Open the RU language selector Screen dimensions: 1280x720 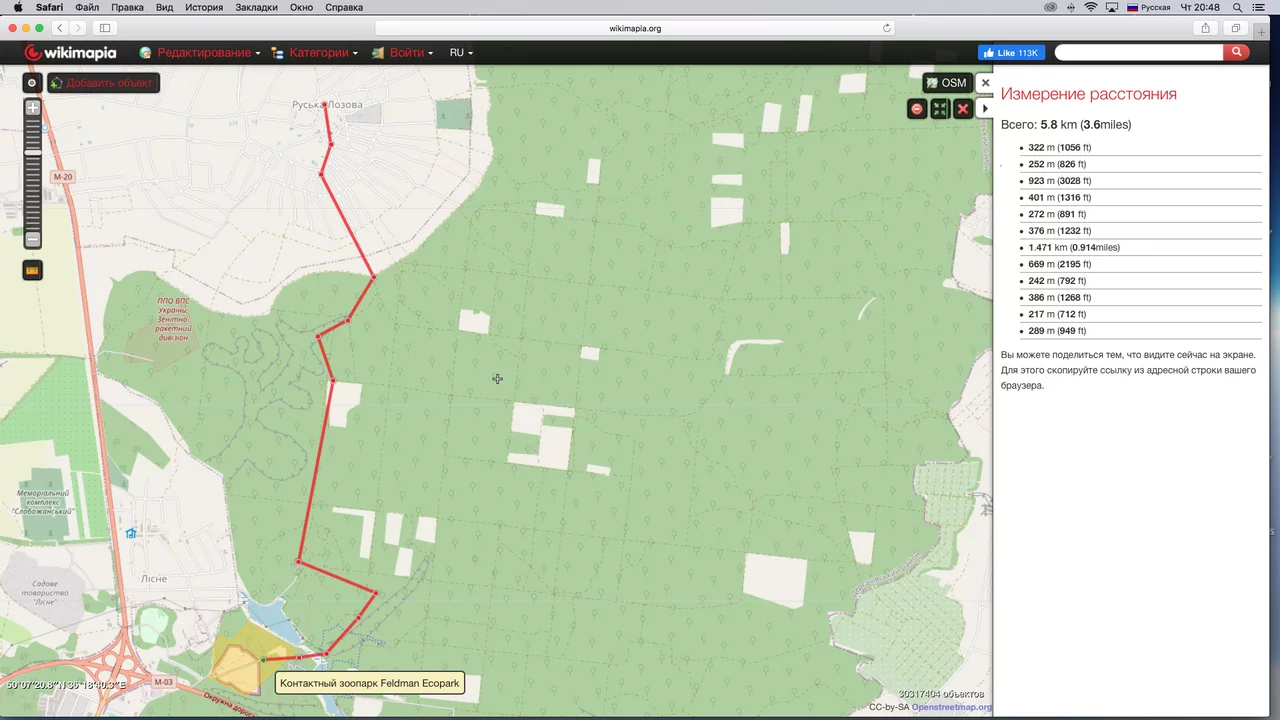click(461, 53)
